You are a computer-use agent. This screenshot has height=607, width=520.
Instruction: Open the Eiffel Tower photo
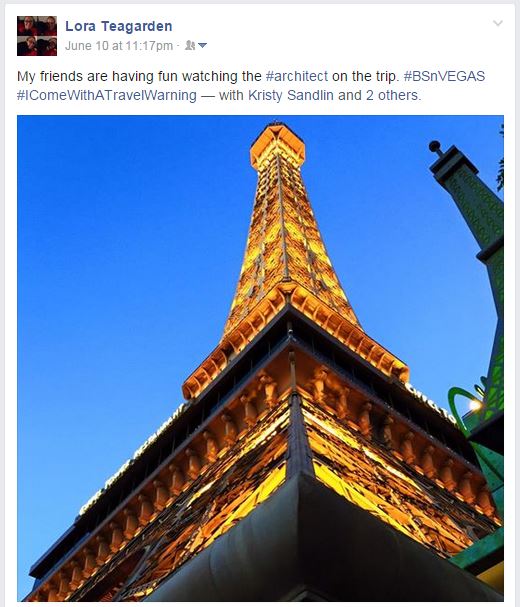(x=260, y=358)
